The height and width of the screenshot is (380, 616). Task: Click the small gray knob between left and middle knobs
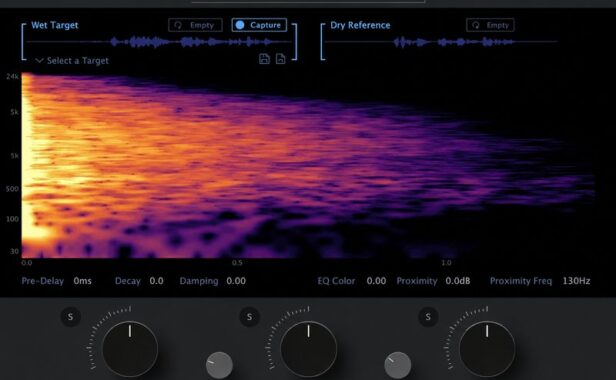click(219, 365)
